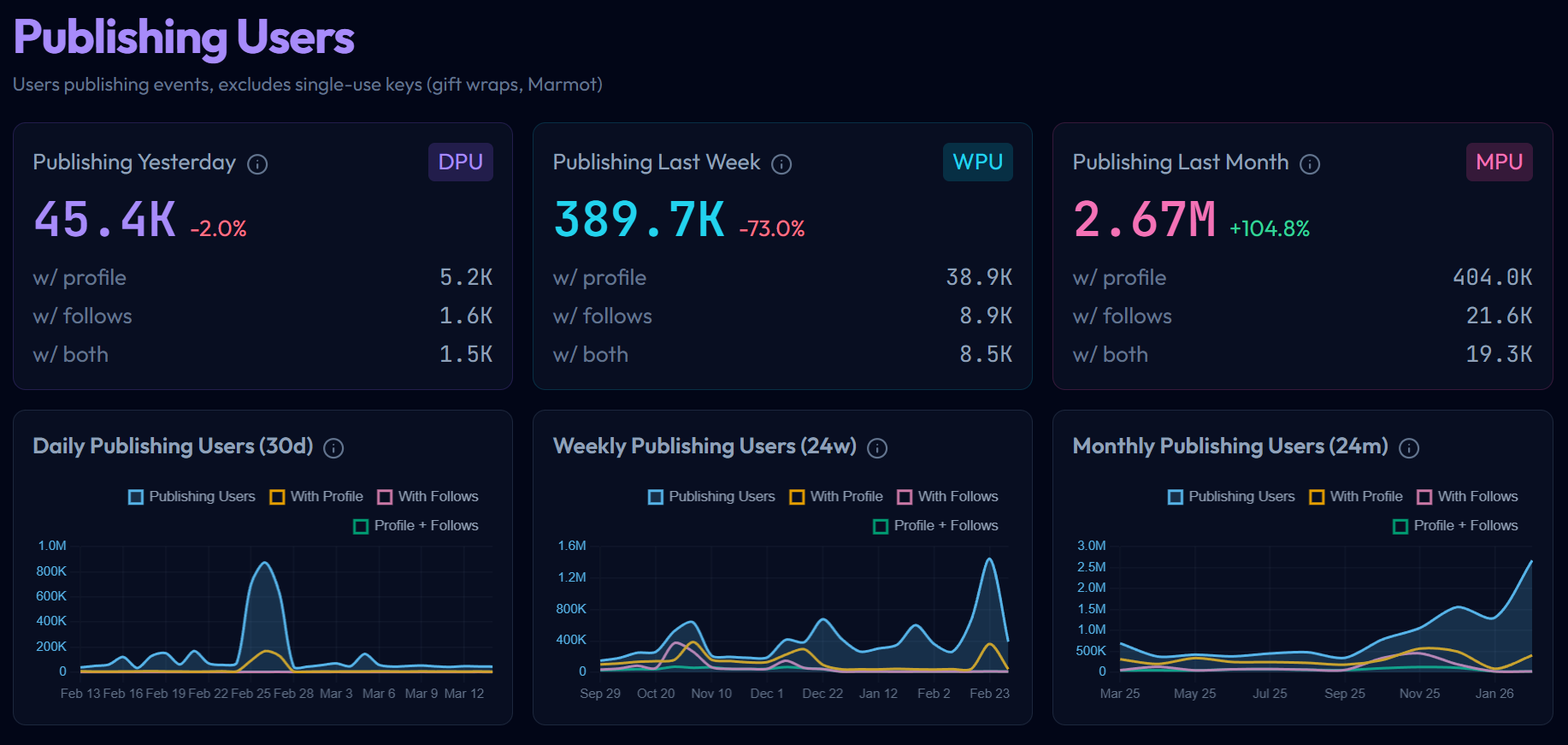This screenshot has height=745, width=1568.
Task: Click the 2.67M monthly publishing value
Action: [x=1144, y=220]
